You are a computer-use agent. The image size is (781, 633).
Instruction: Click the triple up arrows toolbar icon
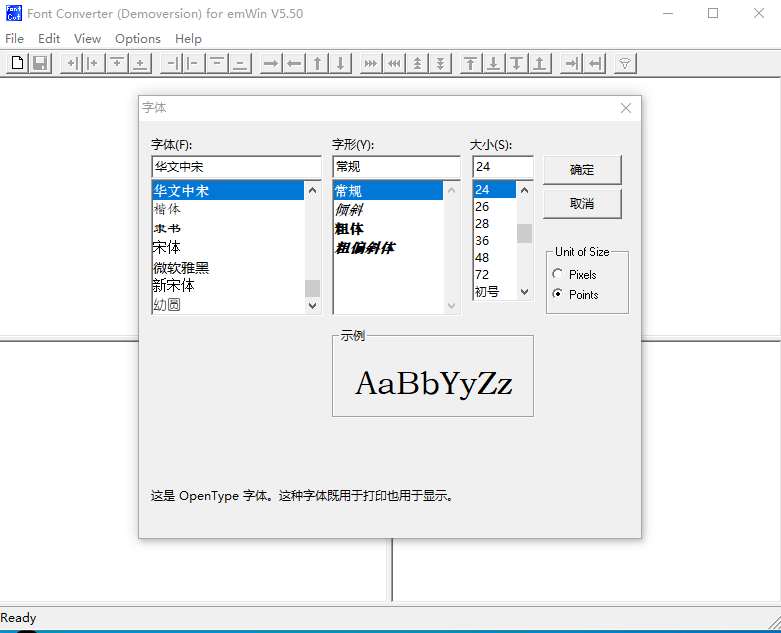[x=417, y=63]
